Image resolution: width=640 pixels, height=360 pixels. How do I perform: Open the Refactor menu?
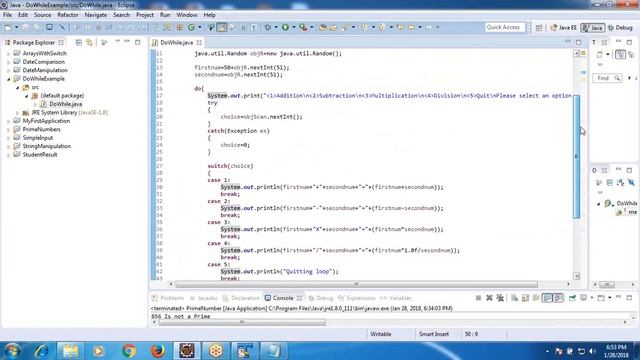coord(68,15)
